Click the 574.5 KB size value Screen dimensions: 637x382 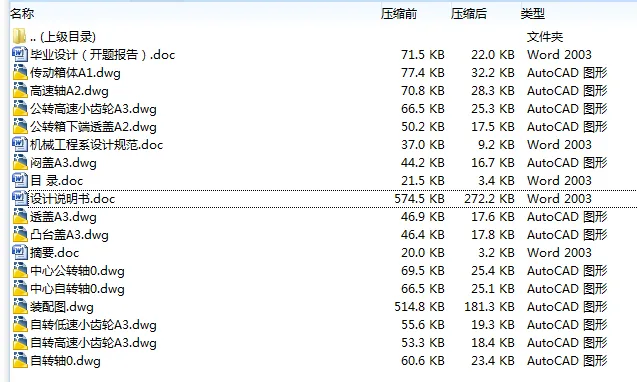tap(419, 199)
